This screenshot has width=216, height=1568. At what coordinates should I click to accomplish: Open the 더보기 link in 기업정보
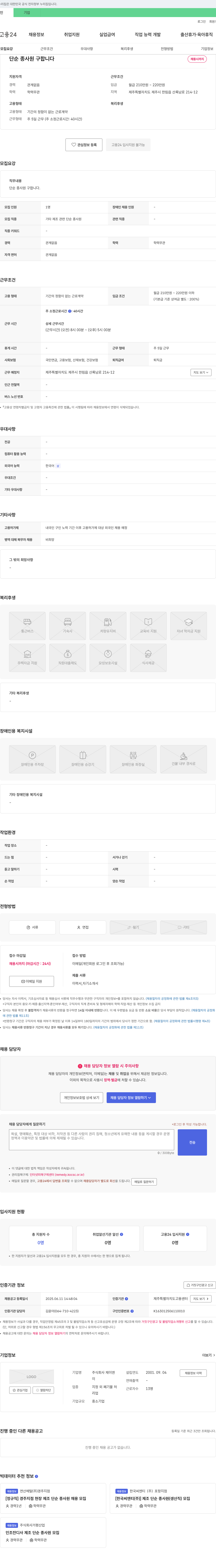pos(209,1355)
